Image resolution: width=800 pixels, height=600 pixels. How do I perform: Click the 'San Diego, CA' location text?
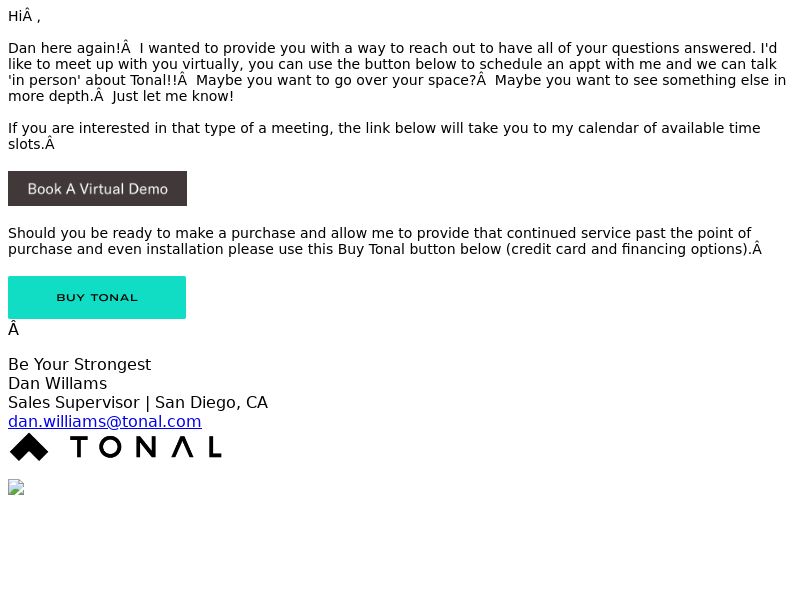[211, 403]
